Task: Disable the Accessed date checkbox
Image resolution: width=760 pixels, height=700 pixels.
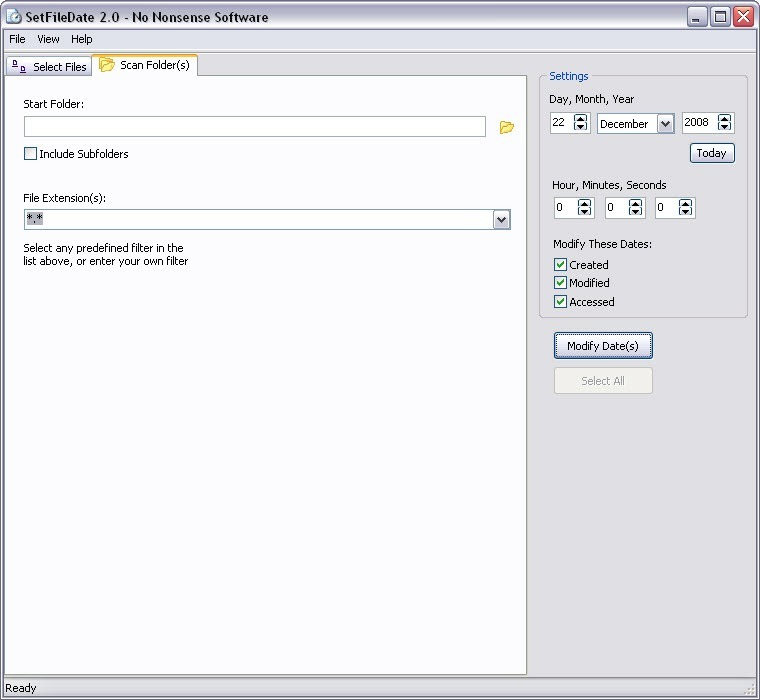Action: coord(560,302)
